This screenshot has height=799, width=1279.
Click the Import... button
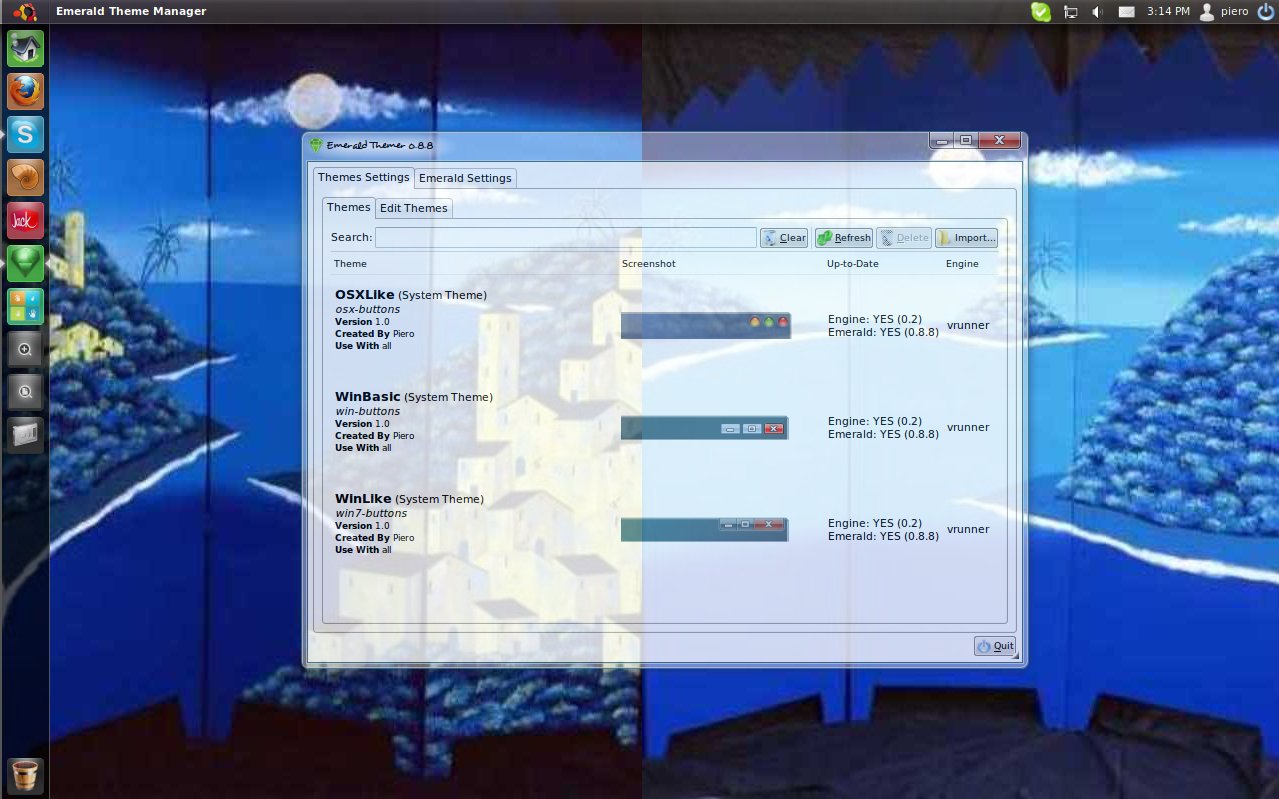point(966,238)
